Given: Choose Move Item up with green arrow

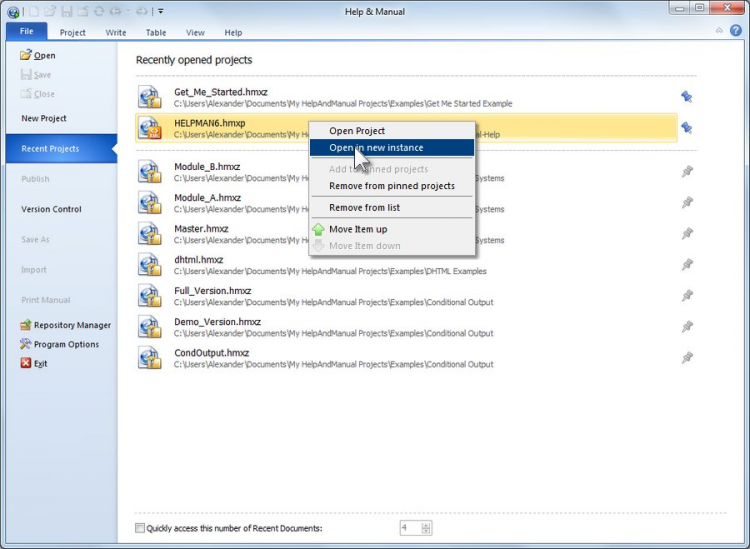Looking at the screenshot, I should click(392, 229).
